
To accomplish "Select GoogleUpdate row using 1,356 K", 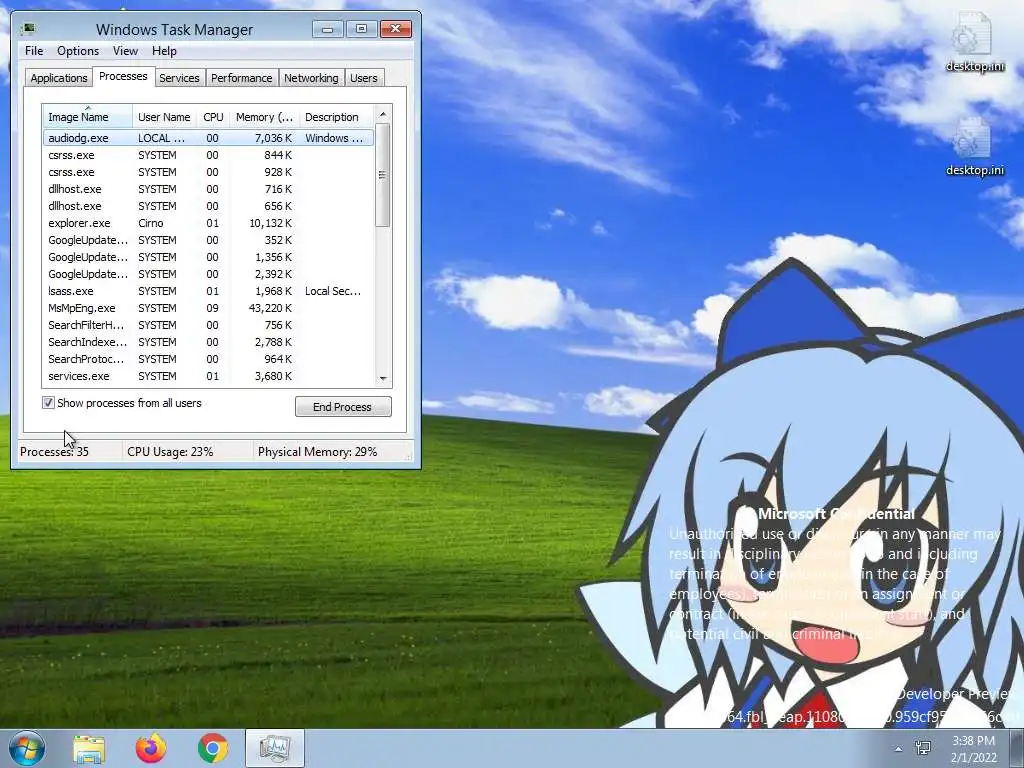I will pos(208,257).
